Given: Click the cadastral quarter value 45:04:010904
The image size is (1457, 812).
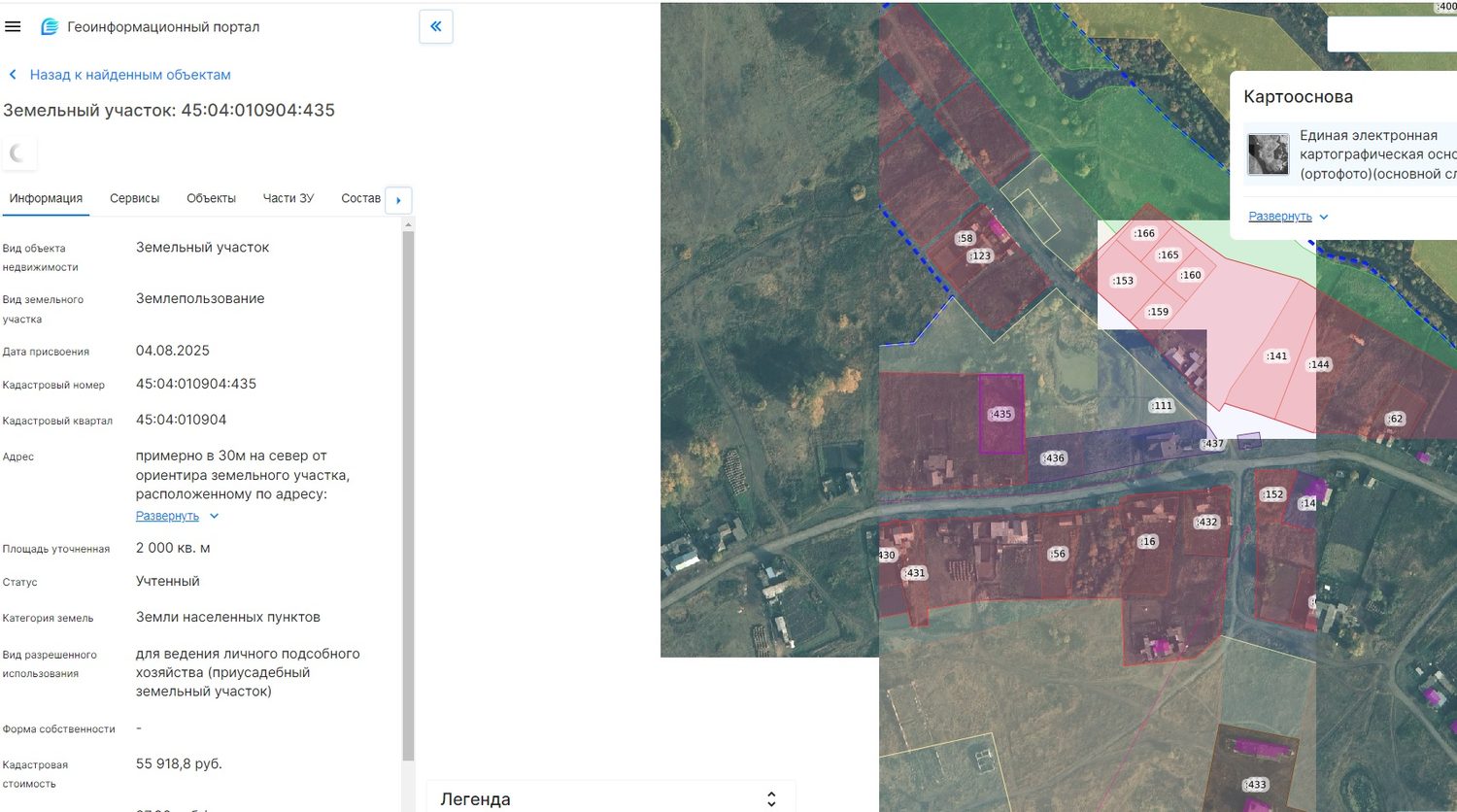Looking at the screenshot, I should pyautogui.click(x=181, y=420).
